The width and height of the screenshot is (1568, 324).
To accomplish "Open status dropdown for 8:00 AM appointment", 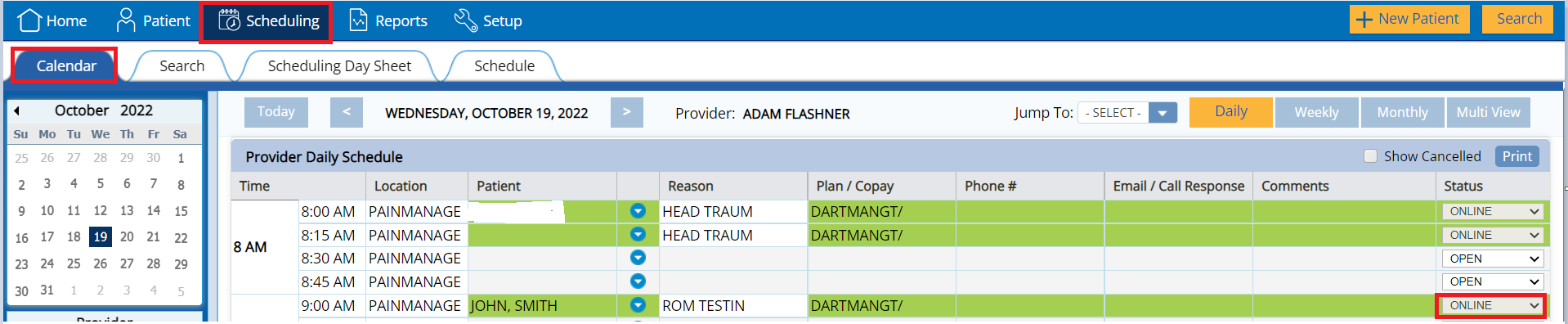I will coord(1493,211).
